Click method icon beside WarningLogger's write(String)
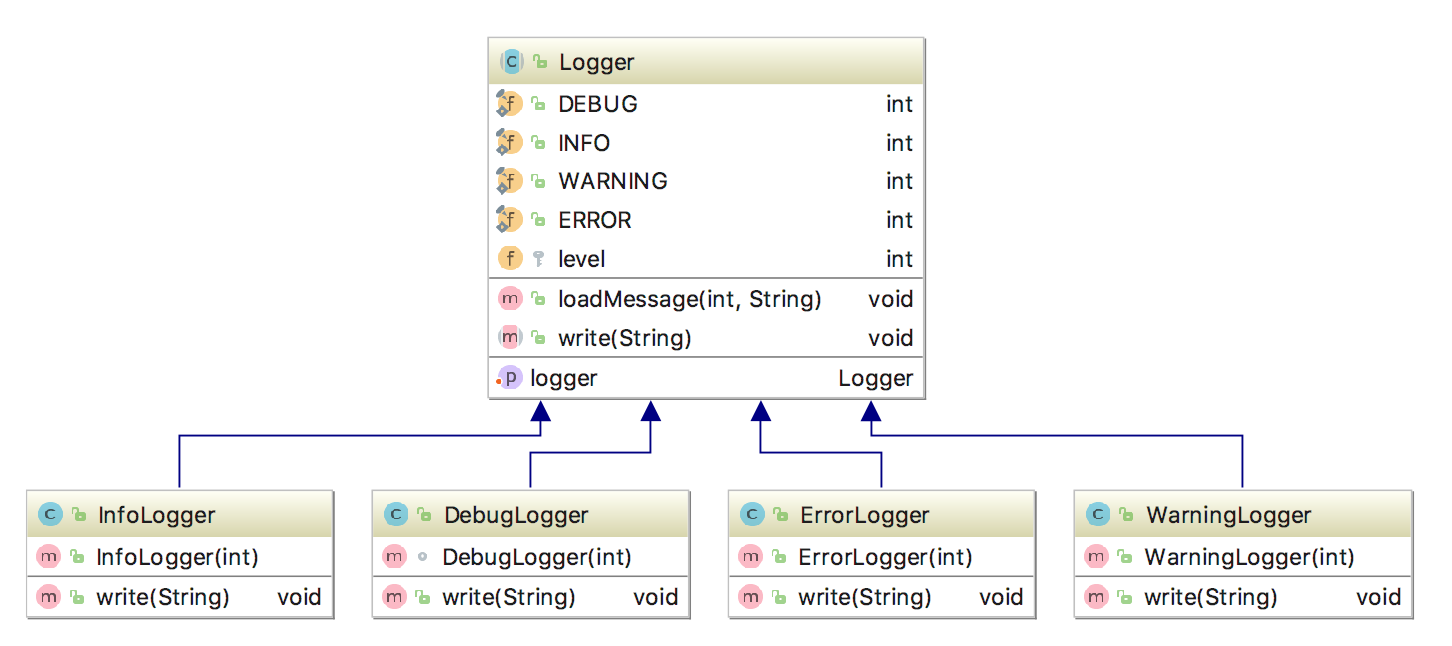Viewport: 1452px width, 646px height. tap(1096, 597)
